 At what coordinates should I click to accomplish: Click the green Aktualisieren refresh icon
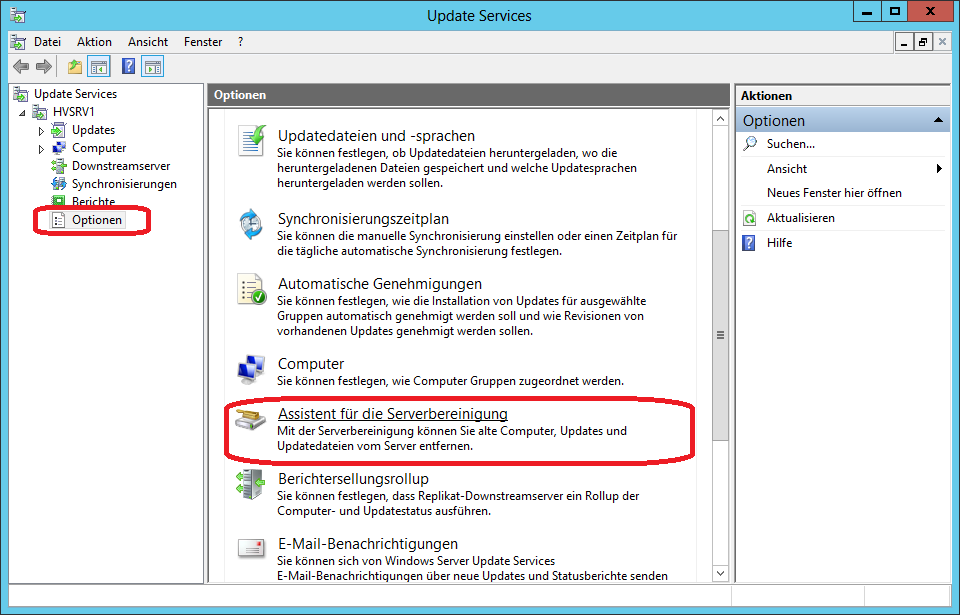click(x=749, y=218)
